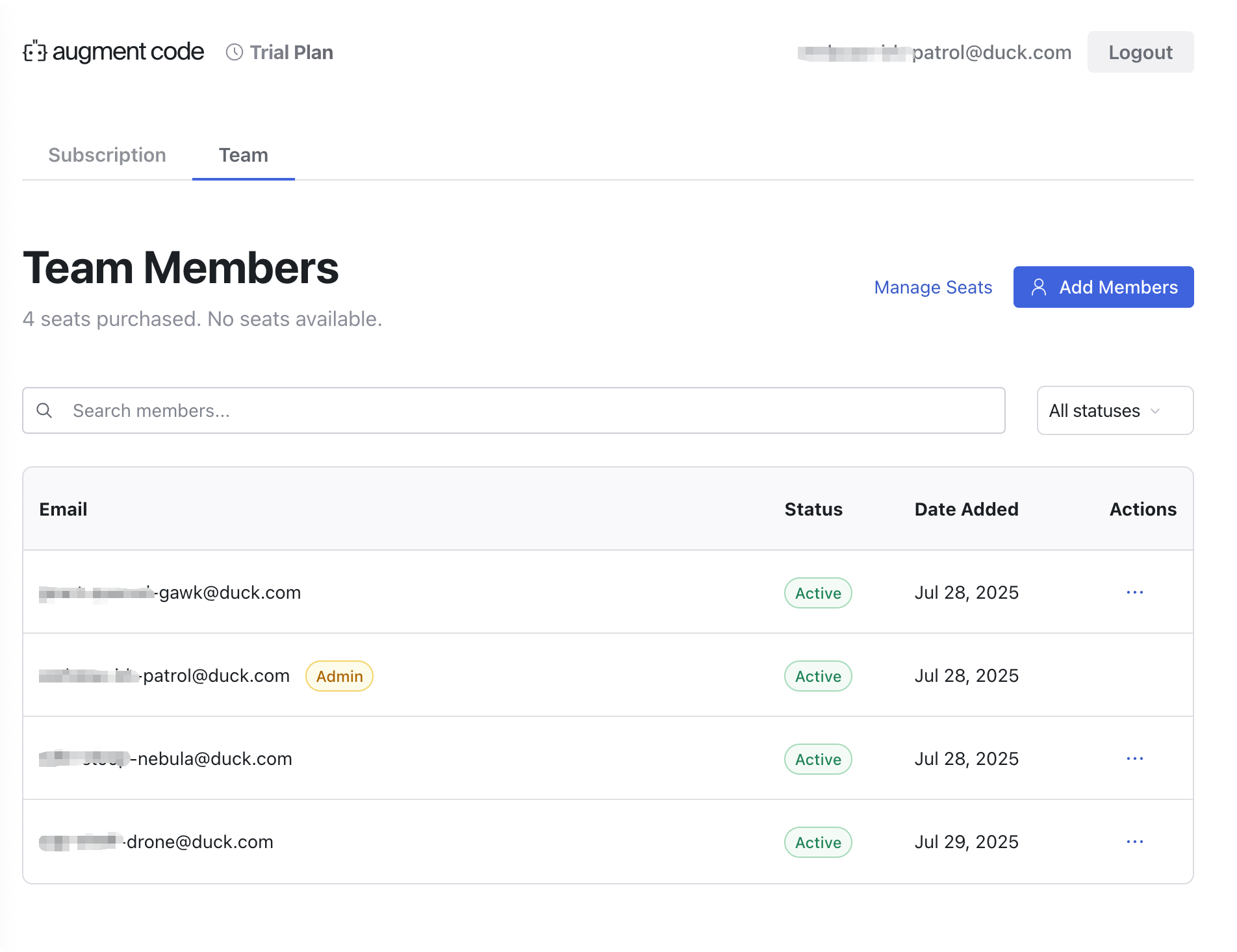This screenshot has width=1237, height=952.
Task: Click the Active status of gawk@duck.com
Action: tap(818, 593)
